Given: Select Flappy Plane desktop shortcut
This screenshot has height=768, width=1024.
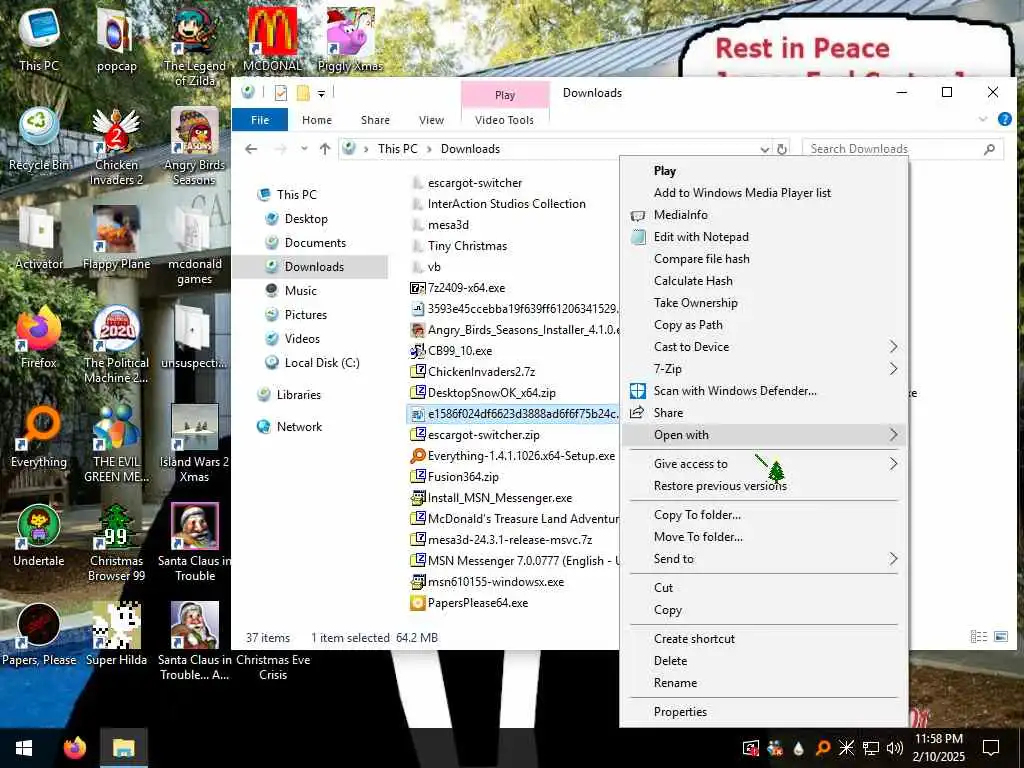Looking at the screenshot, I should 116,239.
